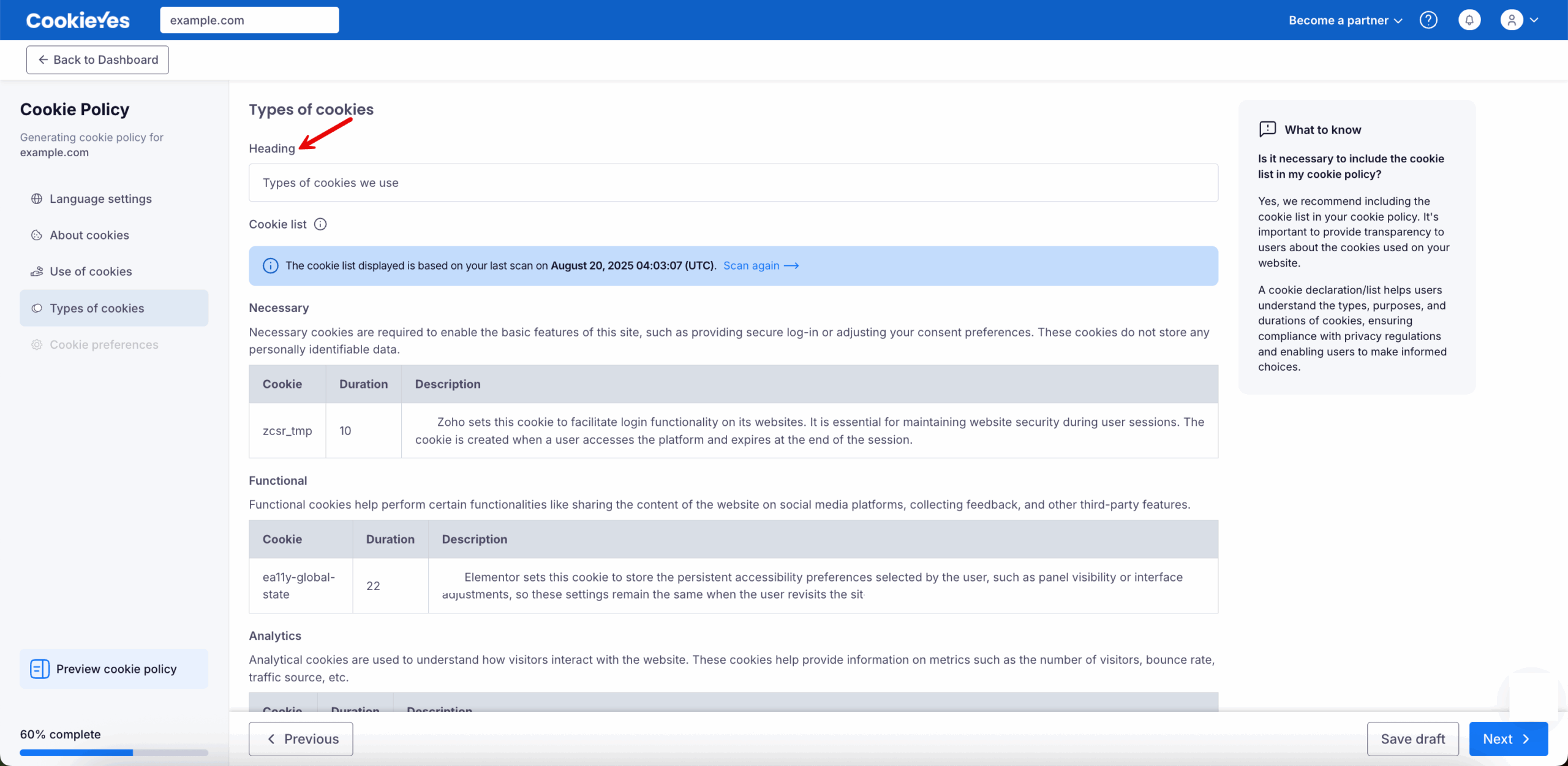
Task: Click the Preview cookie policy icon
Action: click(40, 669)
